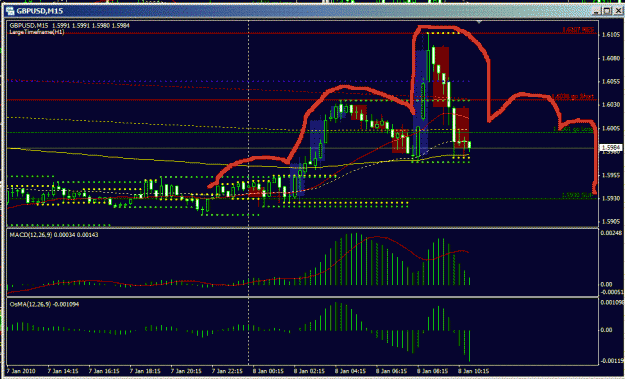Viewport: 625px width, 379px height.
Task: Click the current price tag 1.5984
Action: click(x=611, y=148)
